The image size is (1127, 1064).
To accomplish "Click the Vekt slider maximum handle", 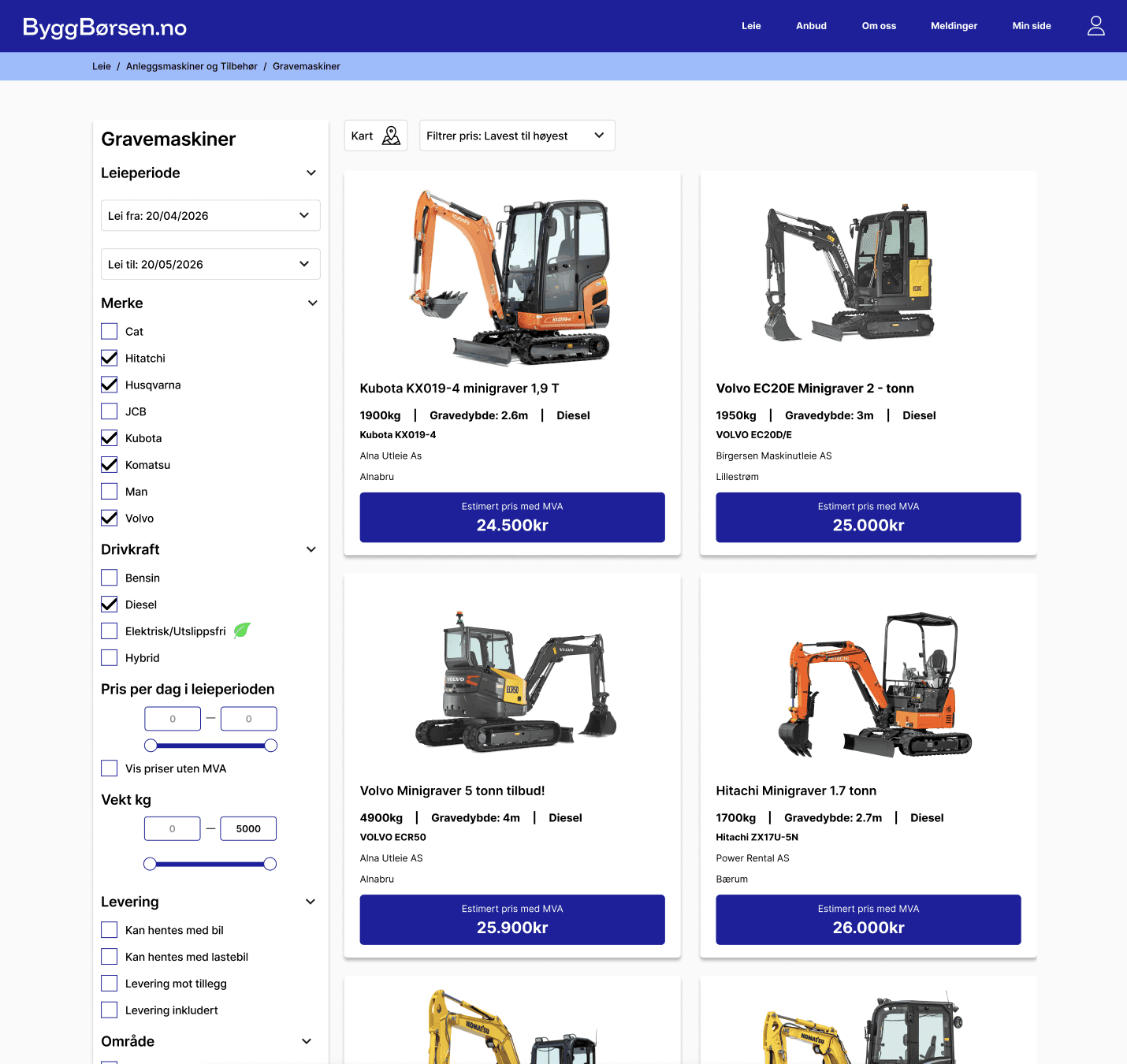I will tap(270, 864).
